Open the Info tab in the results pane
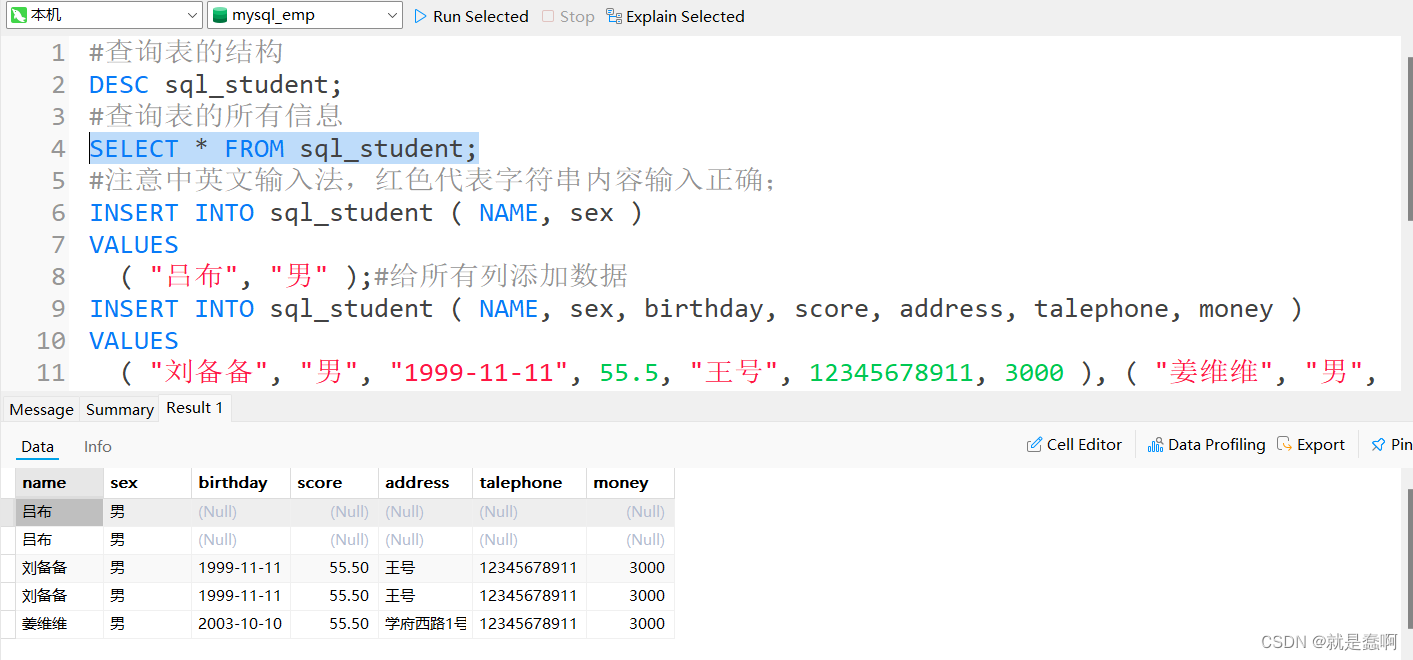Screen dimensions: 1413x660 (97, 446)
